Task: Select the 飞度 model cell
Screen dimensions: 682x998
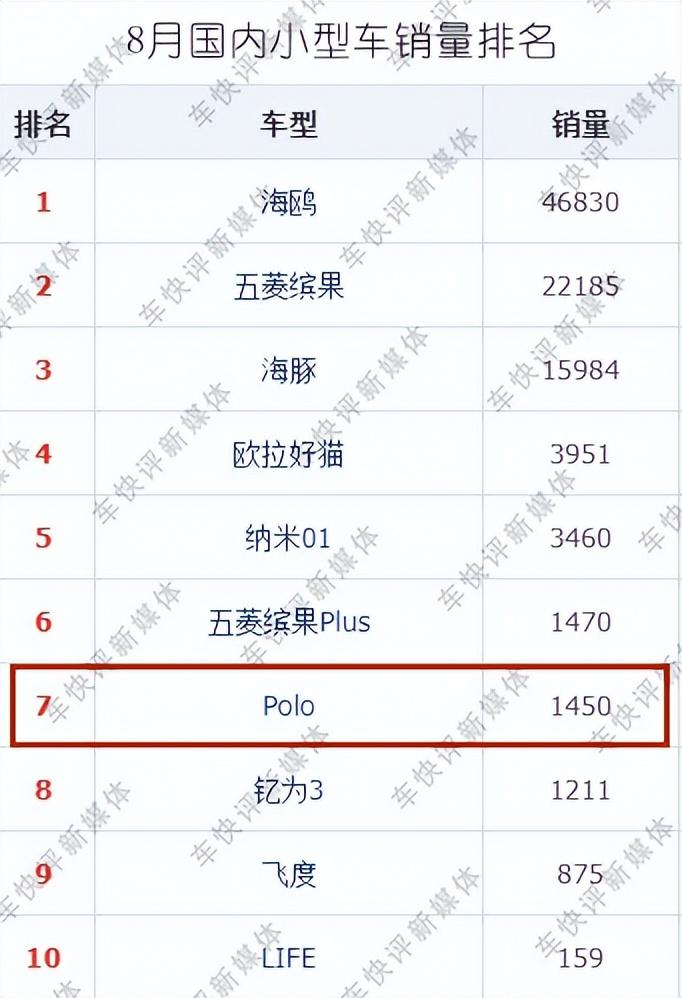Action: [x=288, y=875]
